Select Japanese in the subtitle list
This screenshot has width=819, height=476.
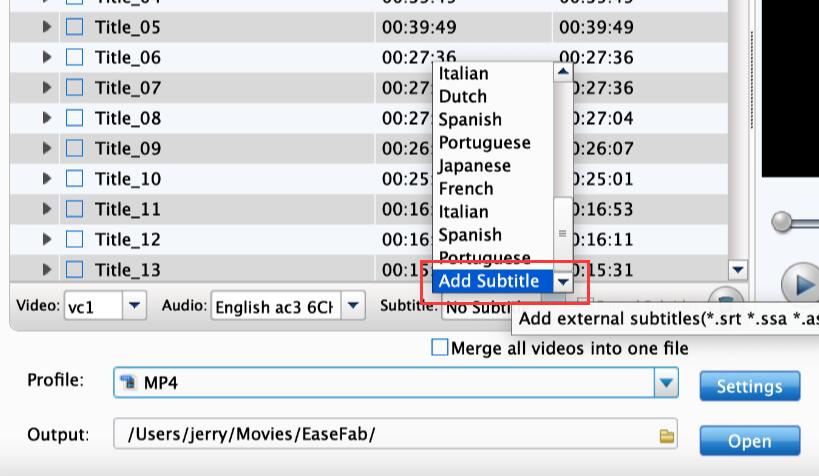point(474,166)
